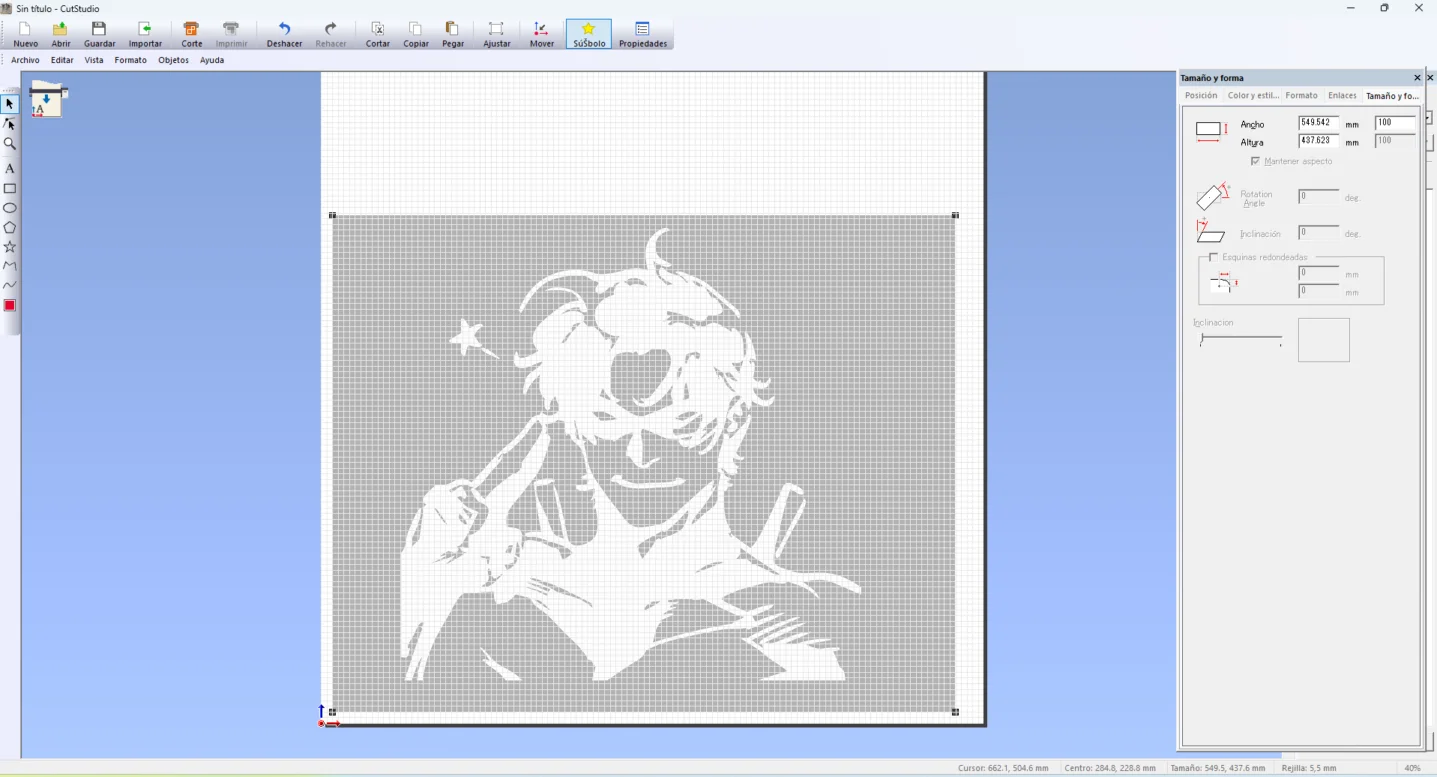
Task: Select the star shape tool
Action: point(10,247)
